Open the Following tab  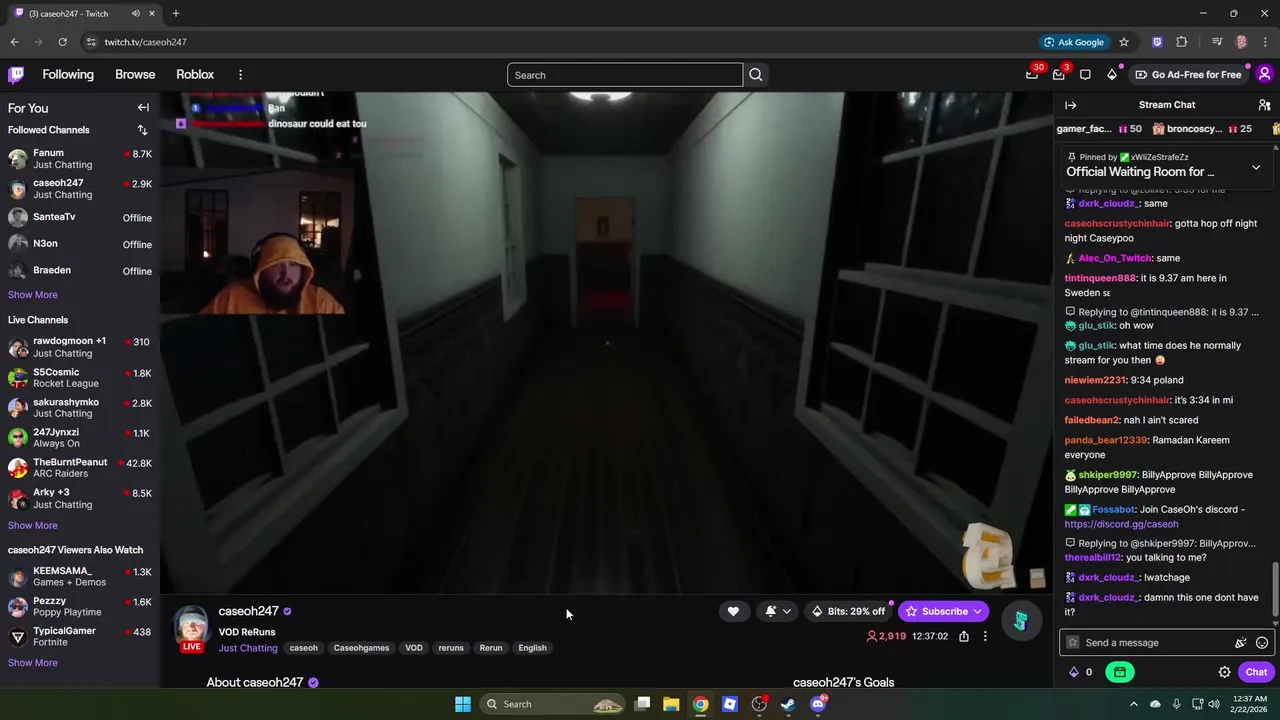[68, 75]
